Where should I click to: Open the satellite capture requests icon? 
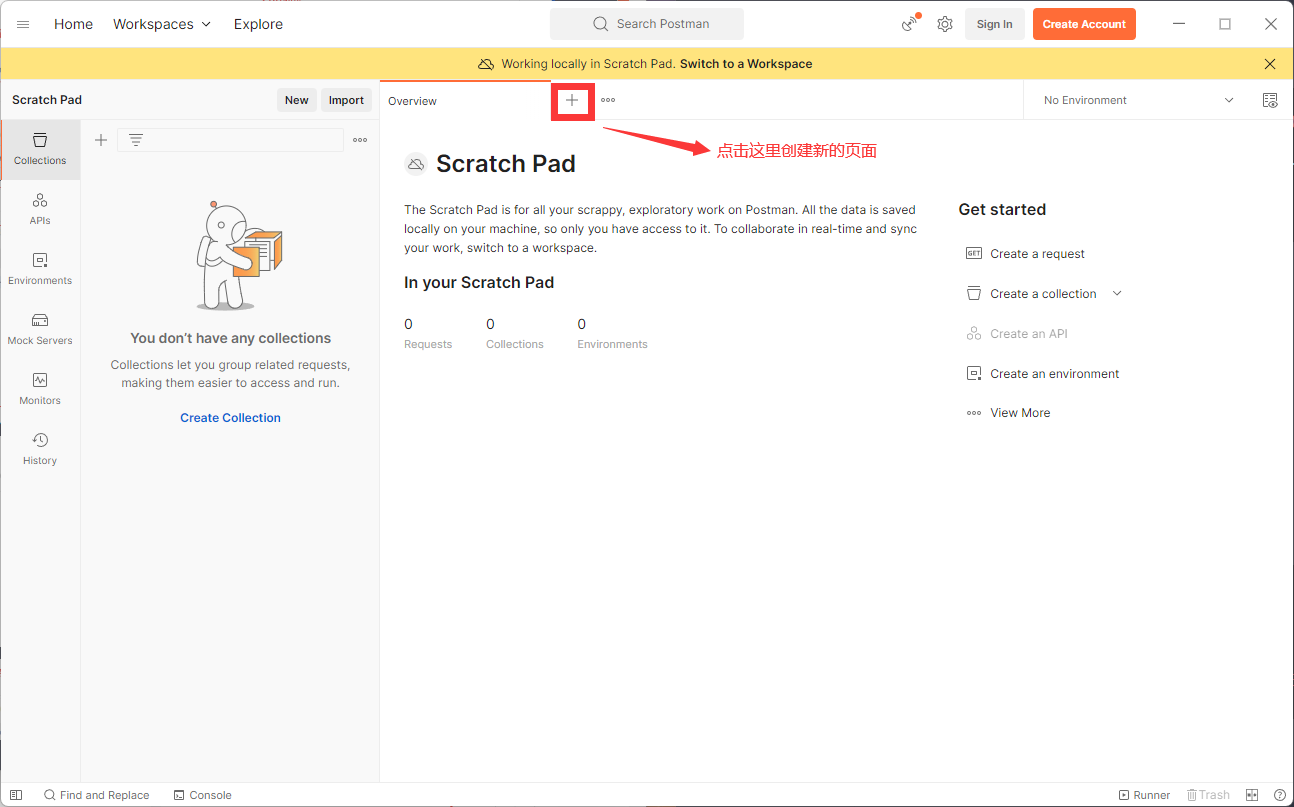click(x=910, y=24)
